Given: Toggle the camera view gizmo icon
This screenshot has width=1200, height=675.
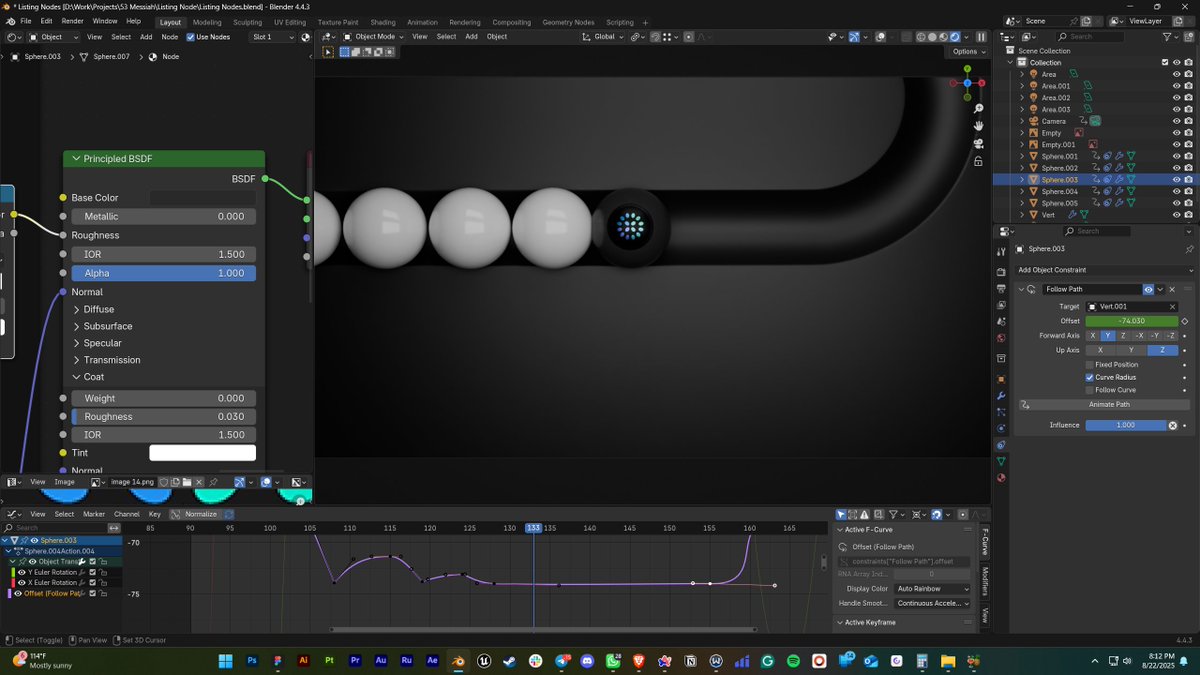Looking at the screenshot, I should tap(978, 144).
